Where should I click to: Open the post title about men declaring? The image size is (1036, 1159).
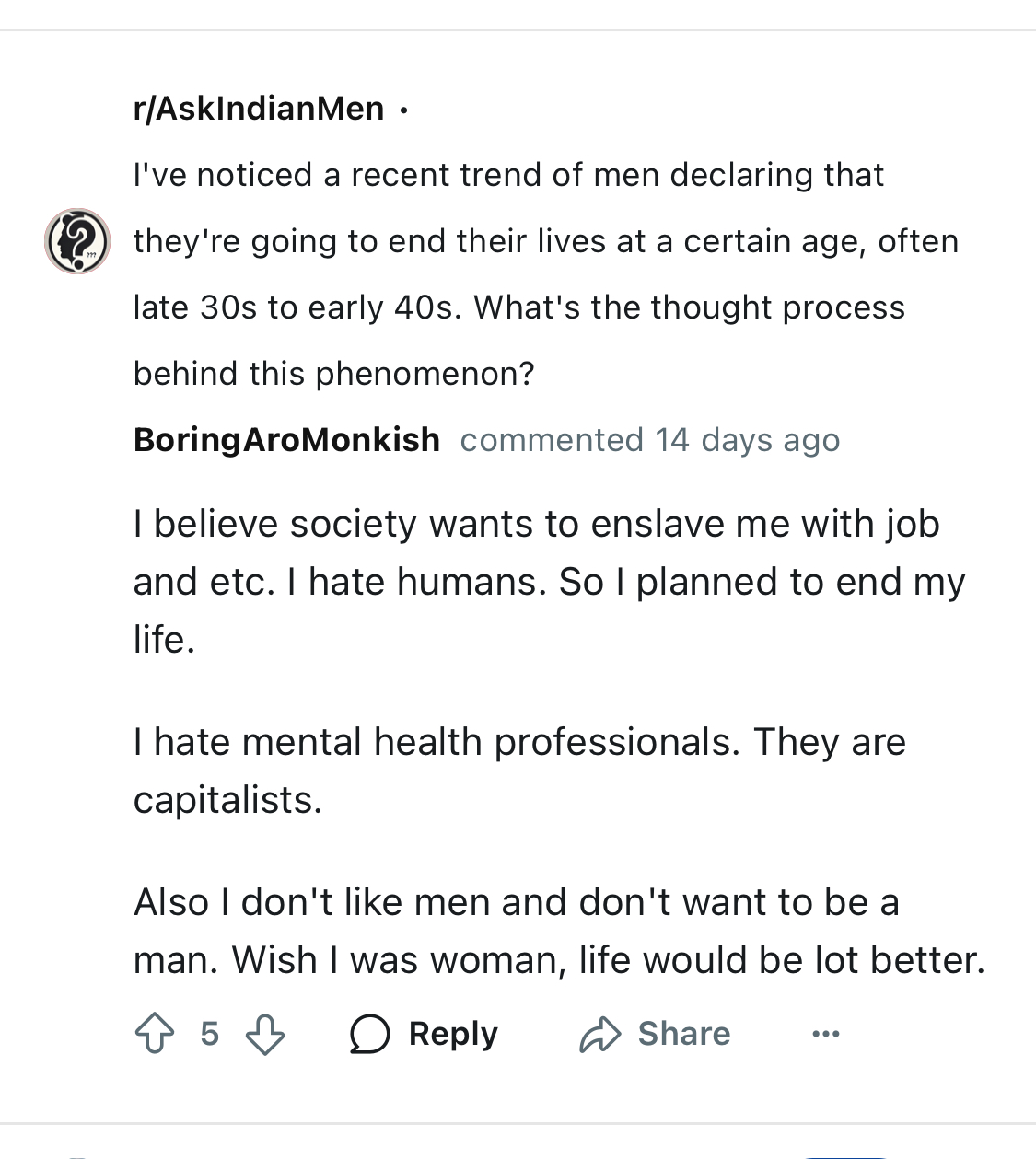coord(546,274)
